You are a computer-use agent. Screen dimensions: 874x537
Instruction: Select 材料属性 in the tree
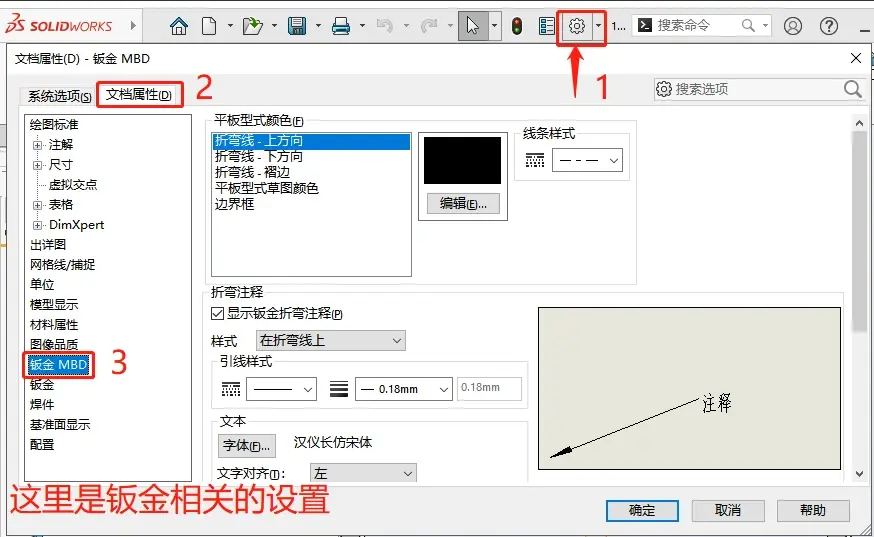(x=54, y=325)
